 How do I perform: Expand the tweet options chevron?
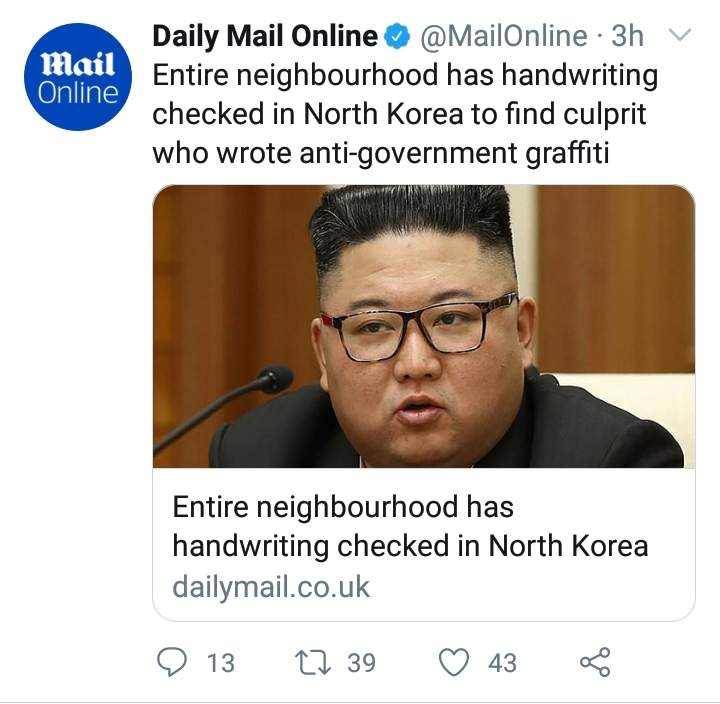pyautogui.click(x=679, y=34)
